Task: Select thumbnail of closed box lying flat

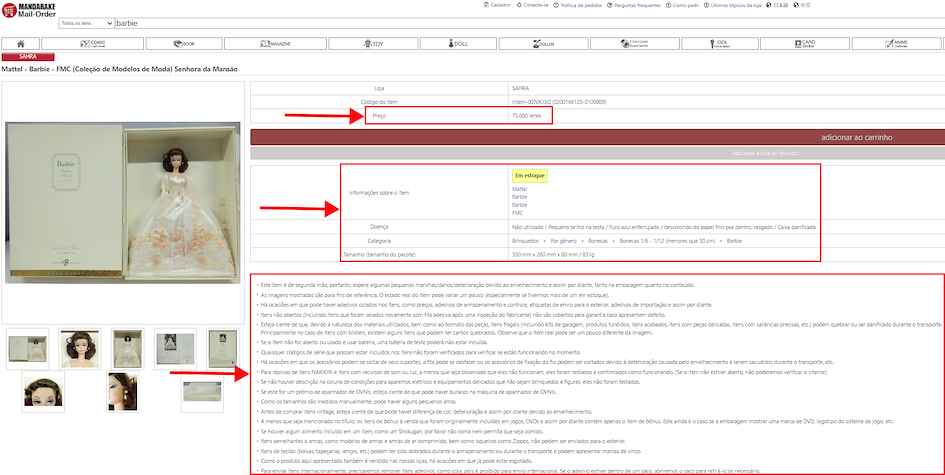Action: (201, 392)
